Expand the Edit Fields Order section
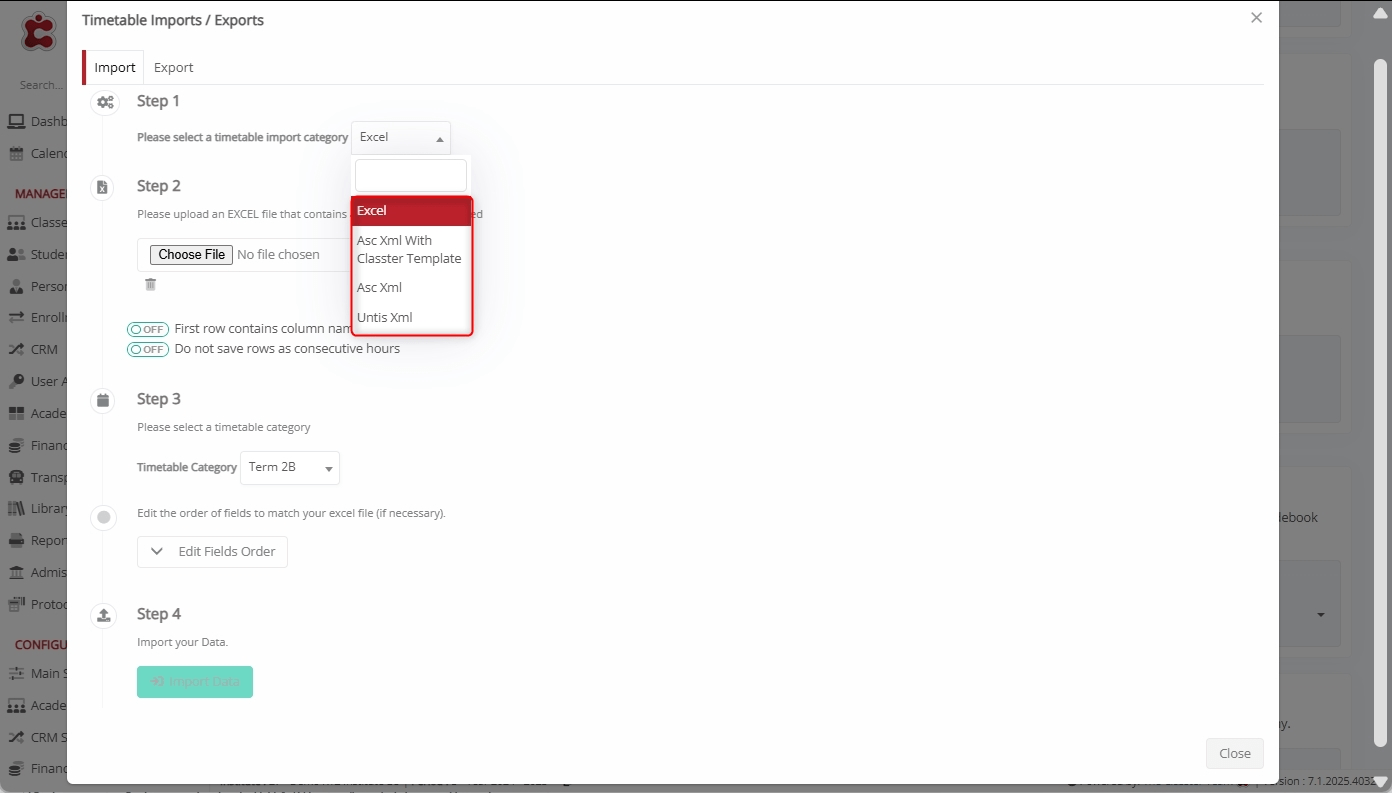Screen dimensions: 1392x793 pos(212,552)
